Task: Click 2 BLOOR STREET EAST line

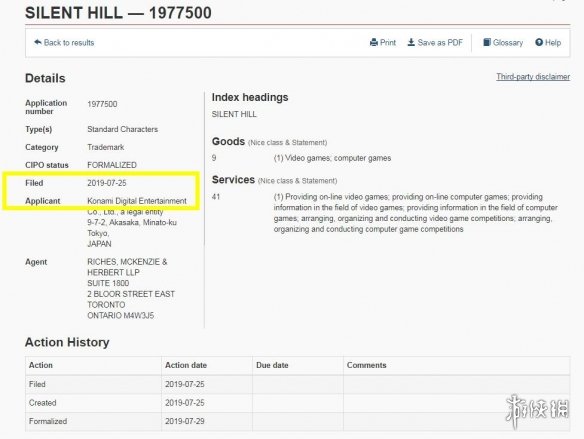Action: click(x=131, y=294)
